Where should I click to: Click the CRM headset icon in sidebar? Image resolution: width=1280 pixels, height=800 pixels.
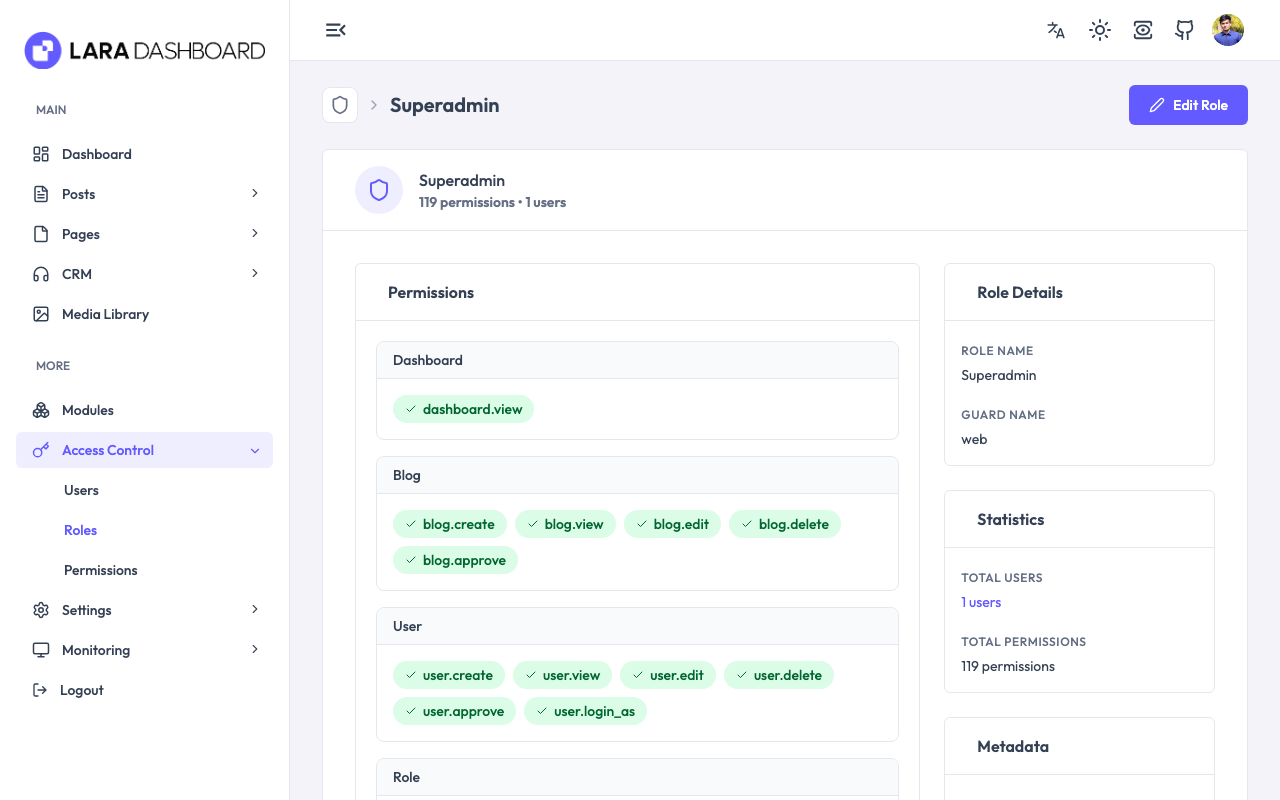[x=41, y=274]
